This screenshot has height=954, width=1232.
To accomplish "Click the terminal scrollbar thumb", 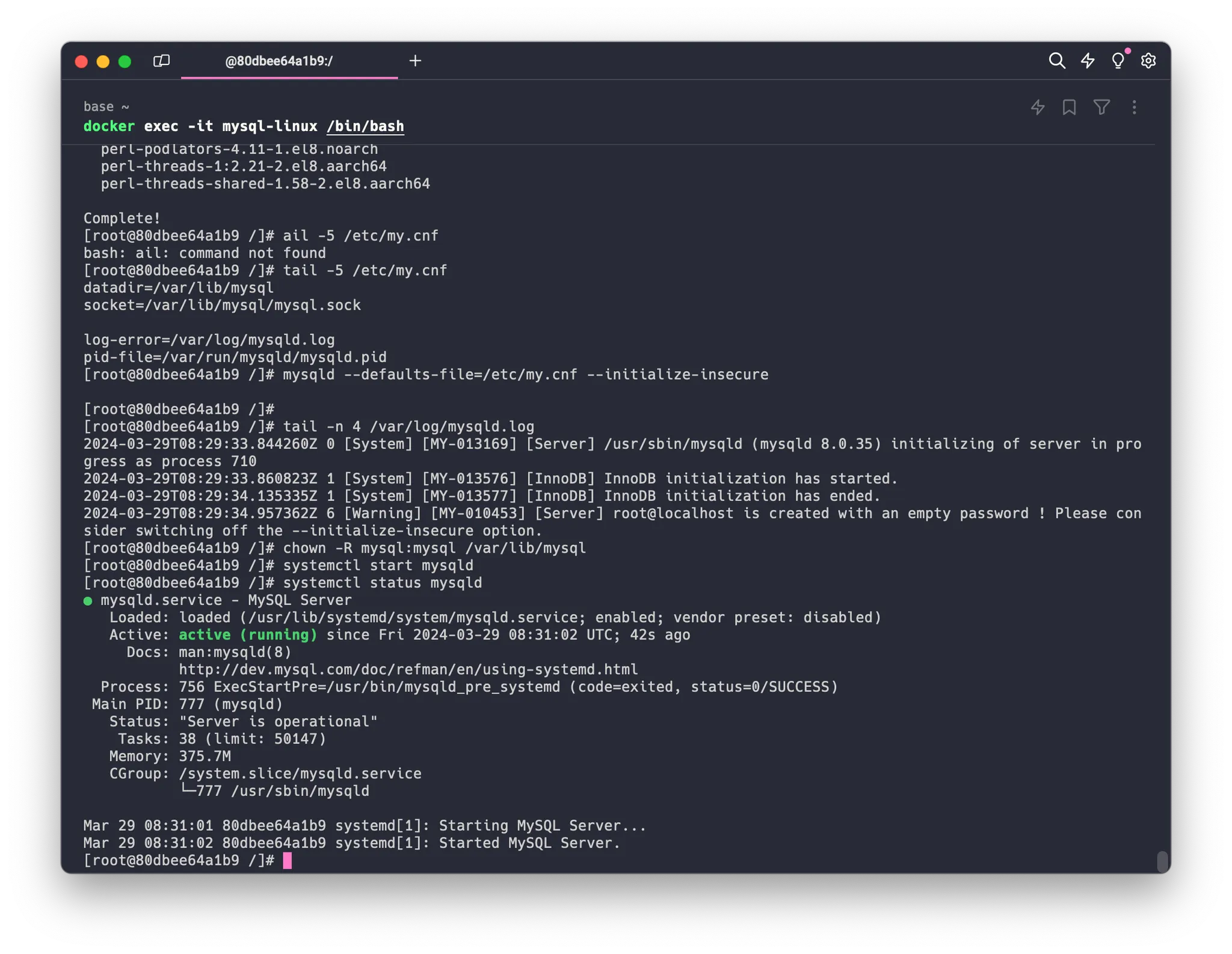I will [1162, 861].
